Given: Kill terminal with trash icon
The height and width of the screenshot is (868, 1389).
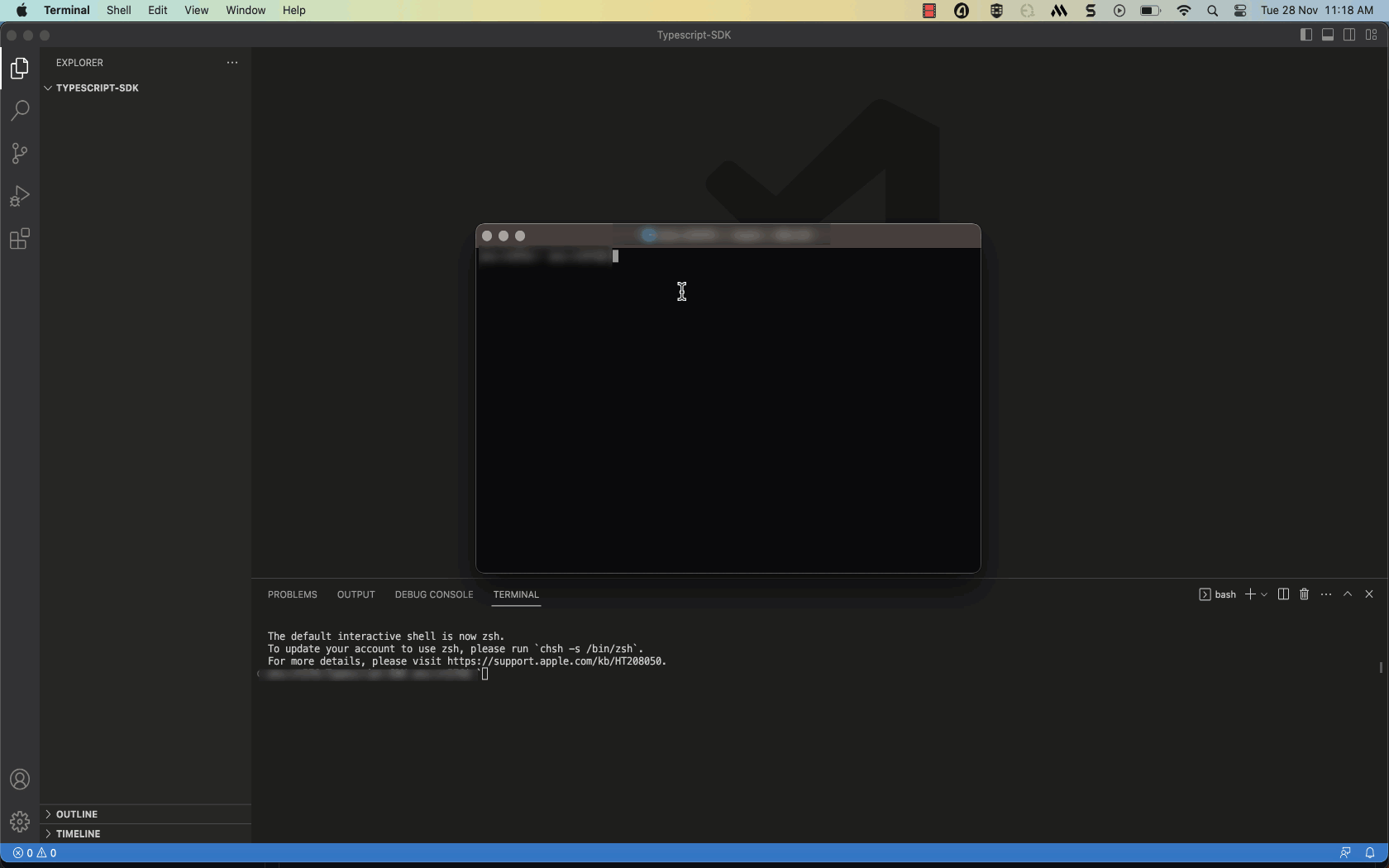Looking at the screenshot, I should click(1305, 594).
